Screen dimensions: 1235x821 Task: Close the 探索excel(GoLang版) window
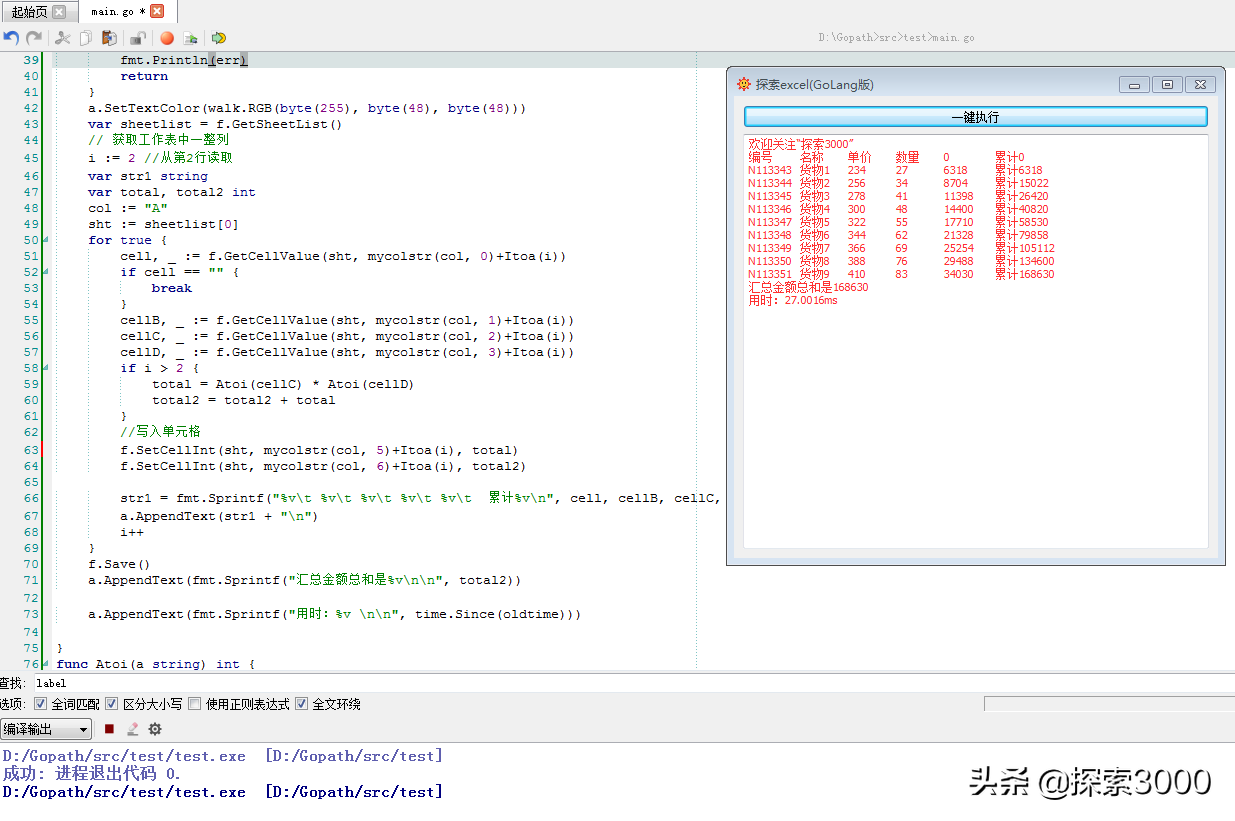1201,85
